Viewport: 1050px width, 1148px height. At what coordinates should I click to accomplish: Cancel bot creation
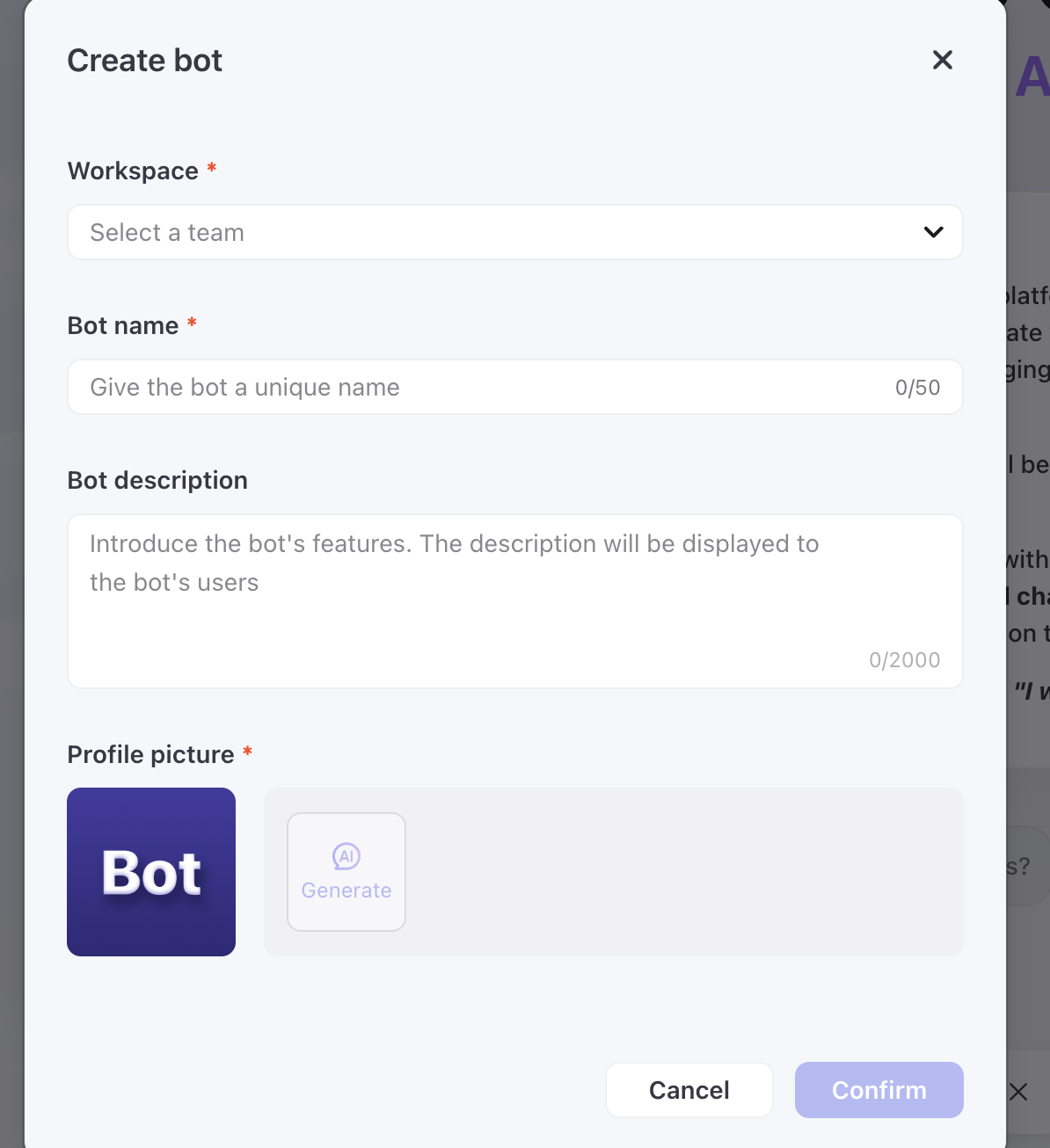[689, 1090]
